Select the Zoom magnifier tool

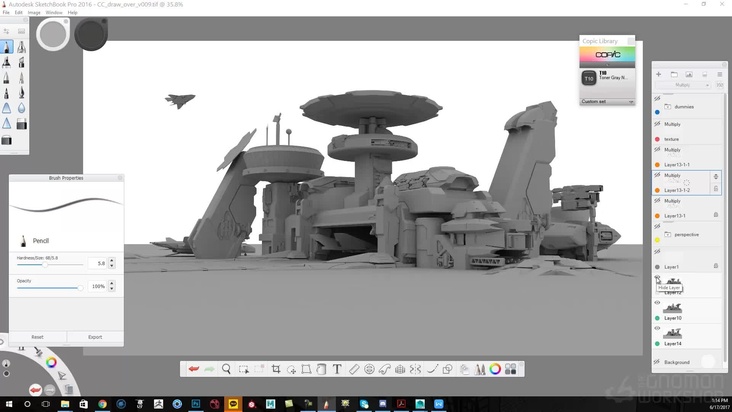(x=227, y=369)
